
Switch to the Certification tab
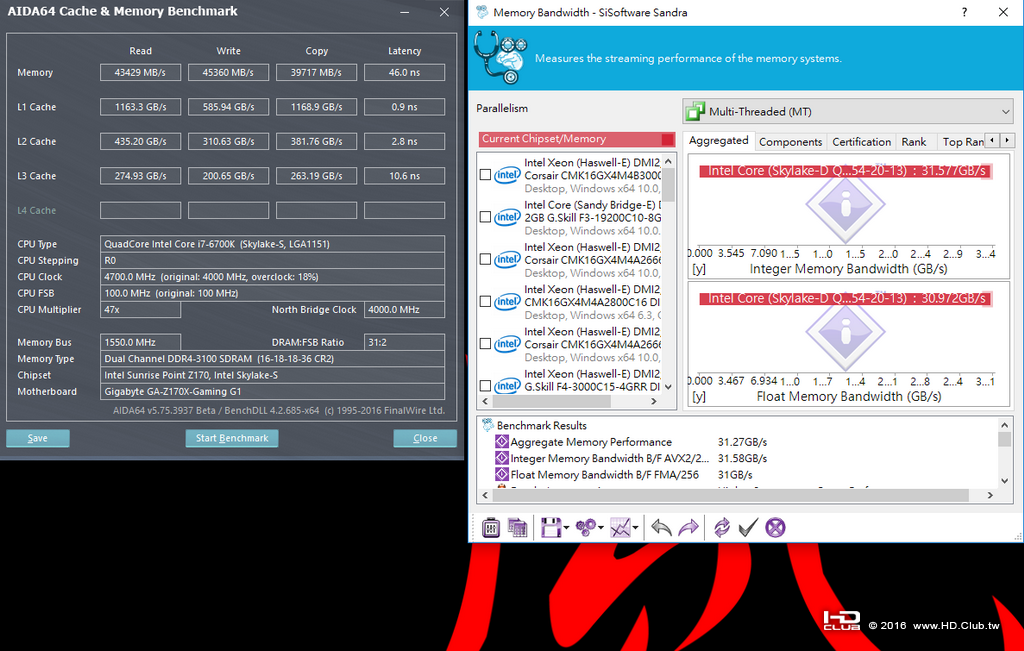click(x=861, y=142)
